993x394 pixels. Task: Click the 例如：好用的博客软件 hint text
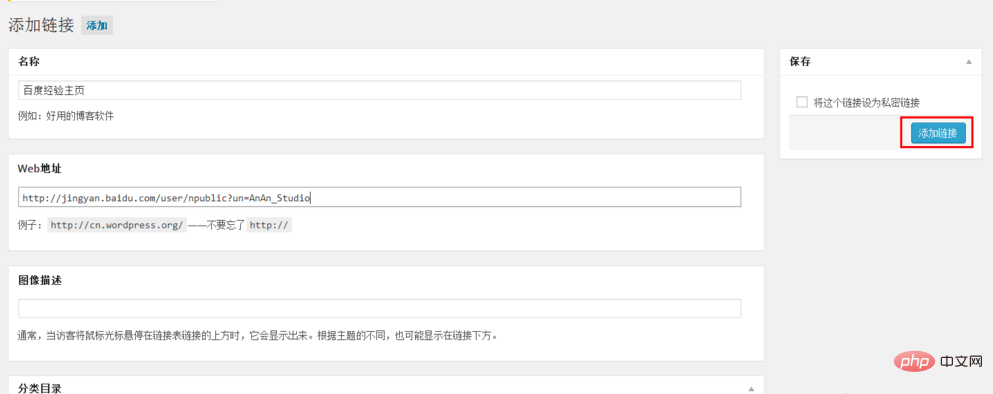coord(66,117)
